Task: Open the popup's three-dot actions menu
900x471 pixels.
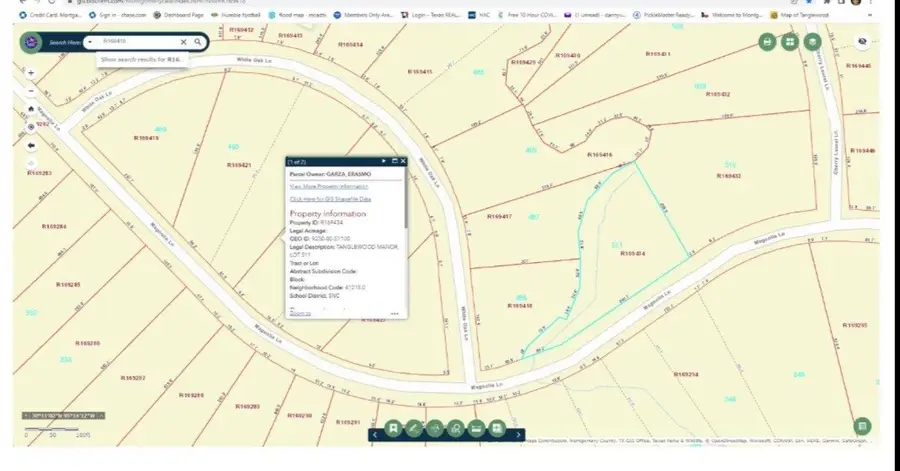Action: pos(395,313)
